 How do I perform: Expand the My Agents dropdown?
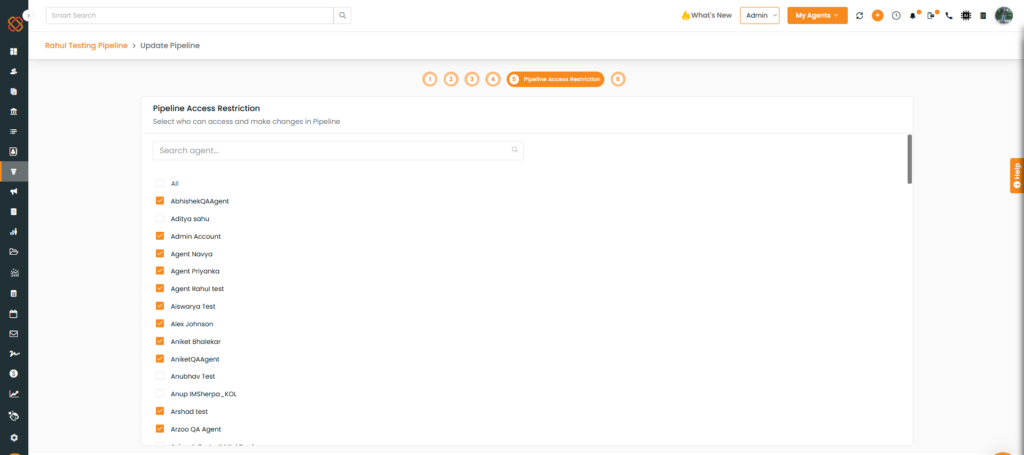click(817, 16)
